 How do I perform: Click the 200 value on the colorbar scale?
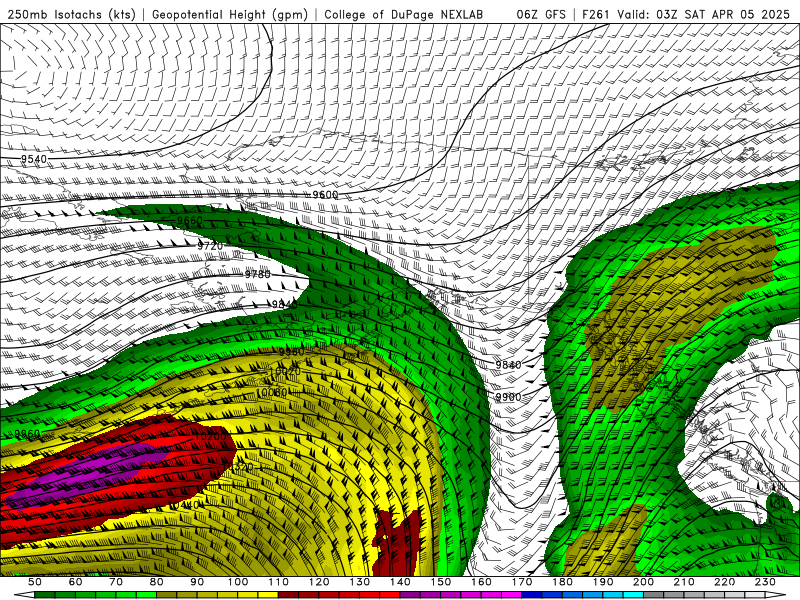pyautogui.click(x=644, y=582)
